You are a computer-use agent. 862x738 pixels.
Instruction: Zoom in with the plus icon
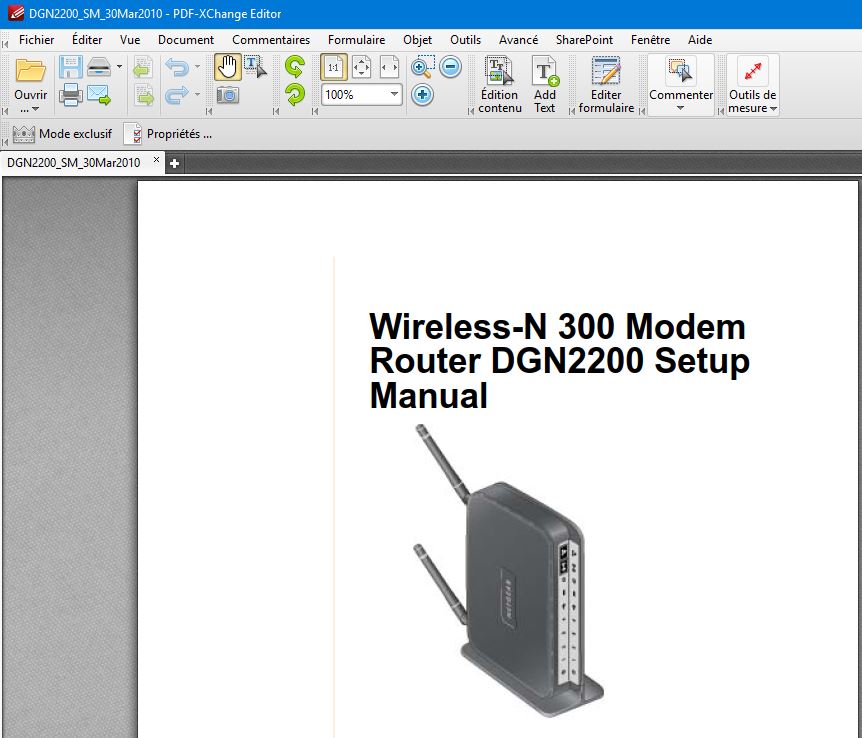422,95
